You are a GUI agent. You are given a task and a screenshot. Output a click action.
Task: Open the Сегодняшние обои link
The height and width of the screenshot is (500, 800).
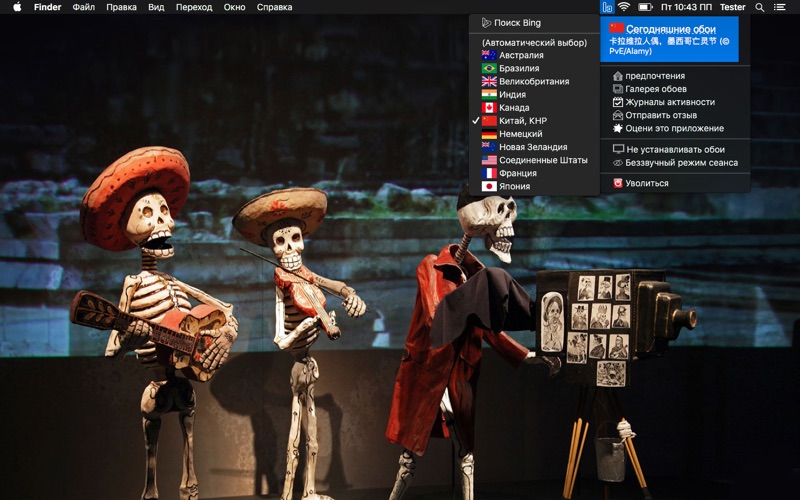pyautogui.click(x=671, y=29)
